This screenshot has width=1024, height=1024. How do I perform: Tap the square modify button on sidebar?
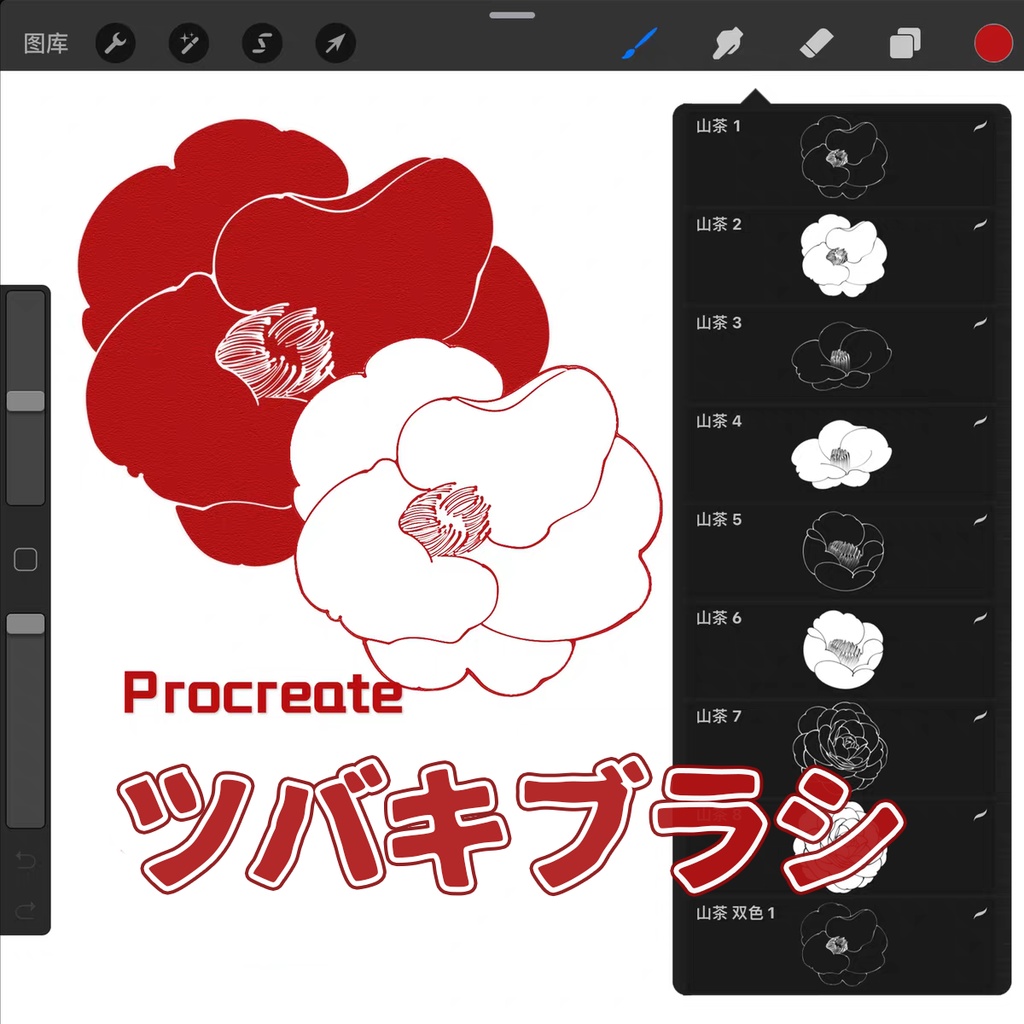point(25,560)
